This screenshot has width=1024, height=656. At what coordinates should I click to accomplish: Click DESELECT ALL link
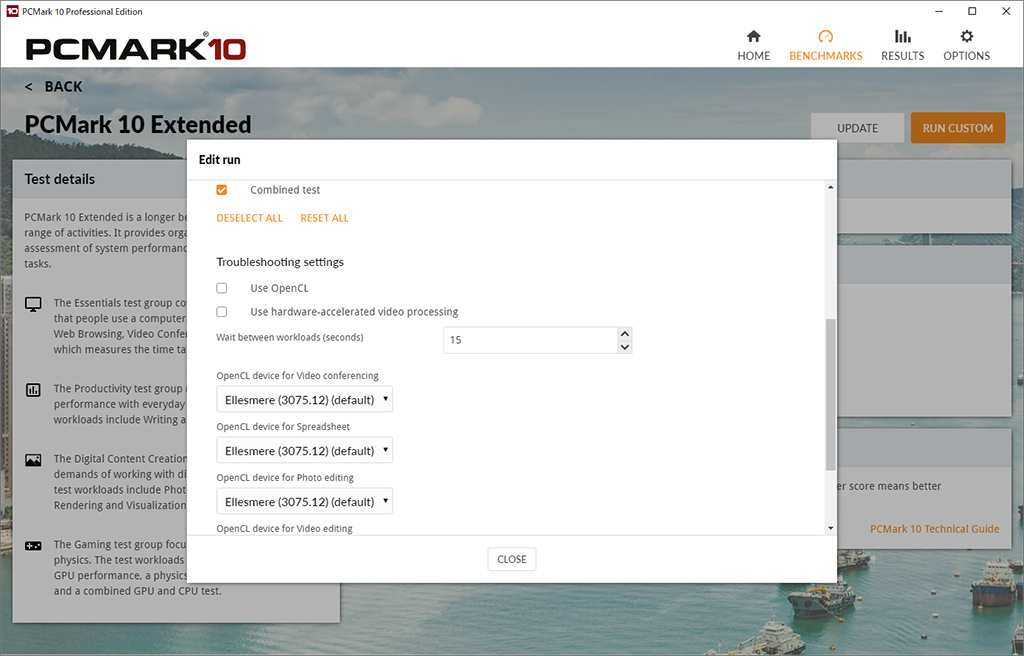coord(249,218)
